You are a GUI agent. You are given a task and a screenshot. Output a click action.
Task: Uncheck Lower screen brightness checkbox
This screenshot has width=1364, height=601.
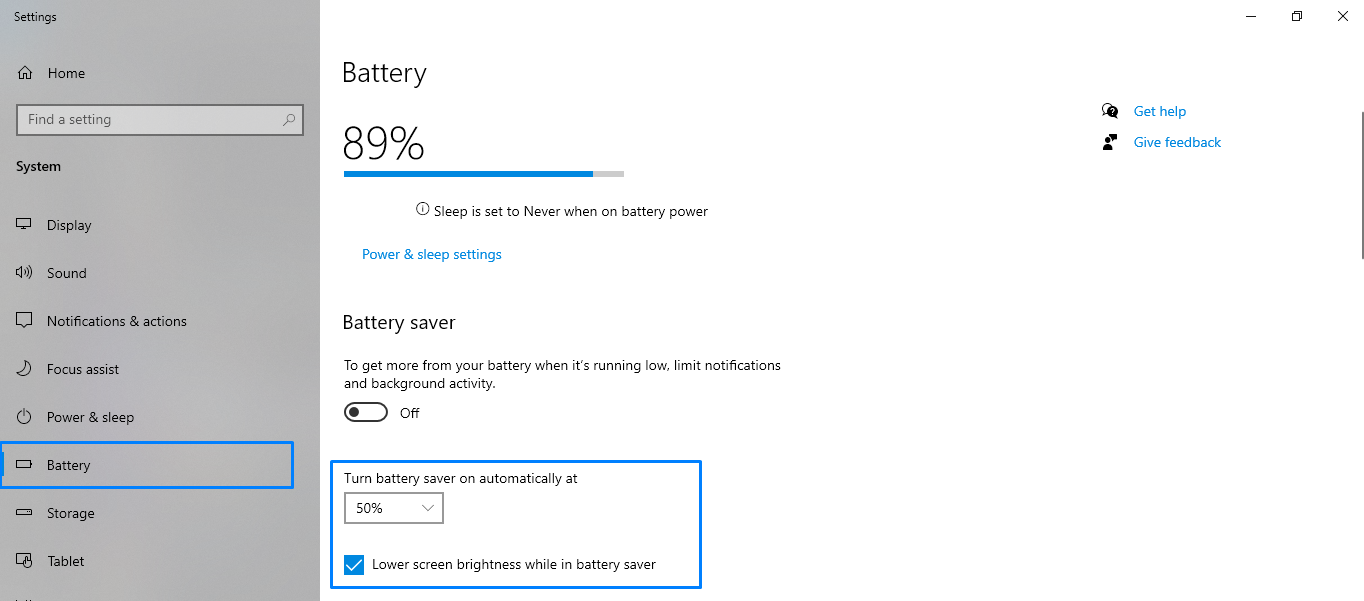coord(354,565)
